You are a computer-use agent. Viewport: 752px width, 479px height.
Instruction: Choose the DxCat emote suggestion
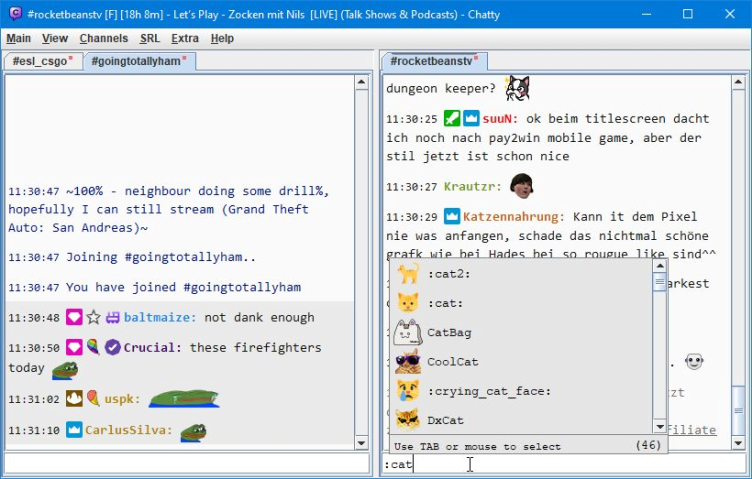444,420
